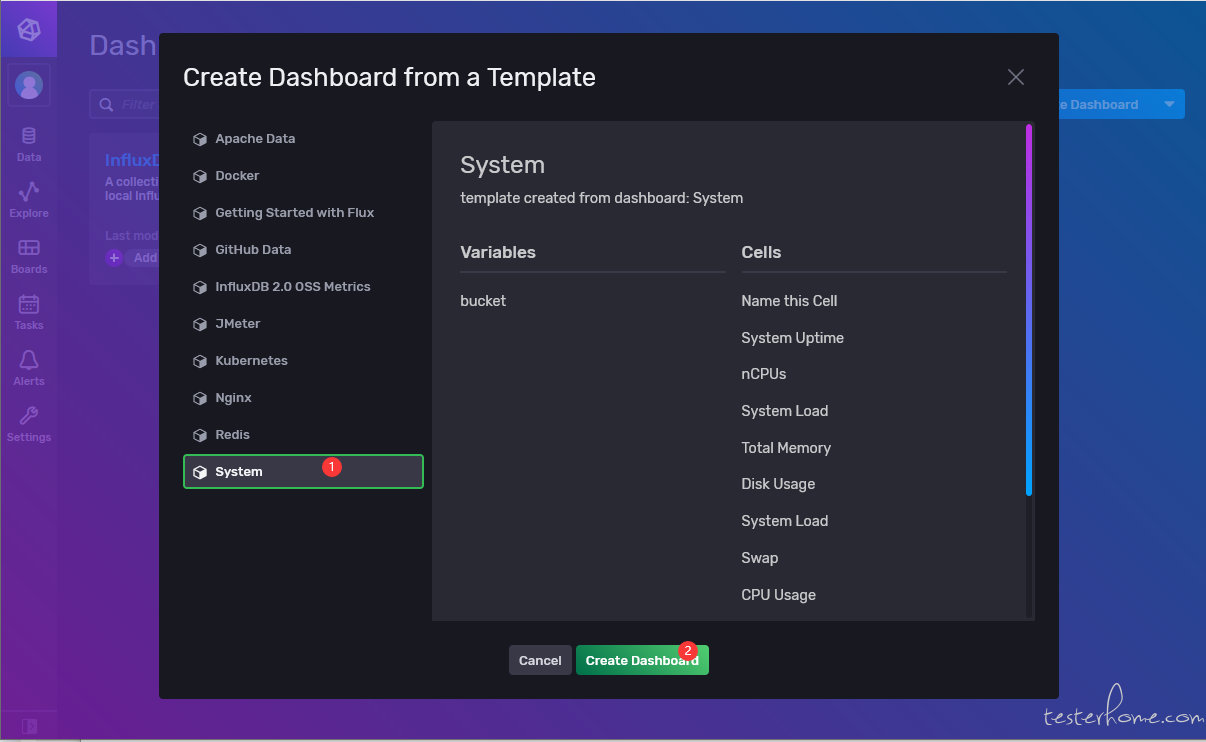The width and height of the screenshot is (1206, 742).
Task: Click the 'System' template title heading
Action: (x=502, y=165)
